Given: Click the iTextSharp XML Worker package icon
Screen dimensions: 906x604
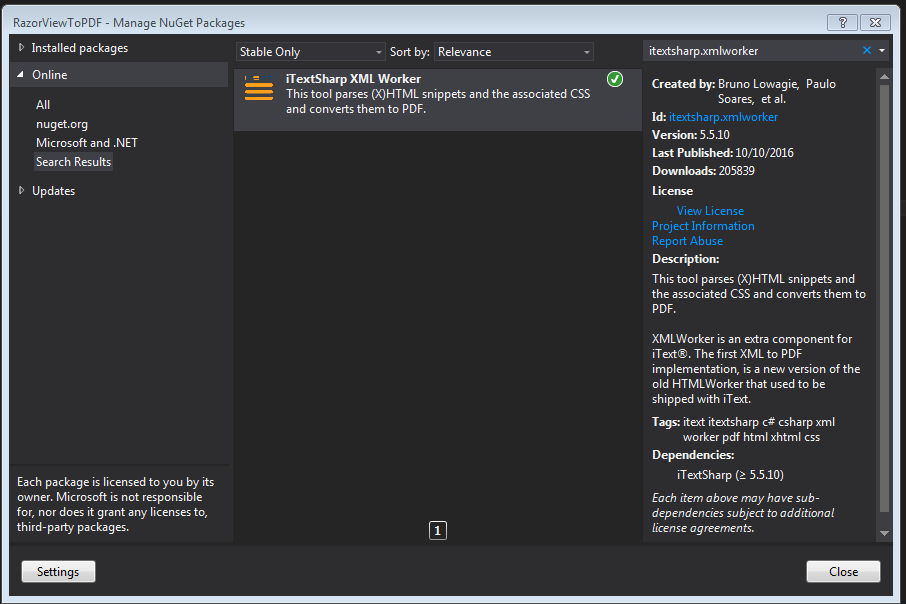Looking at the screenshot, I should pos(259,88).
